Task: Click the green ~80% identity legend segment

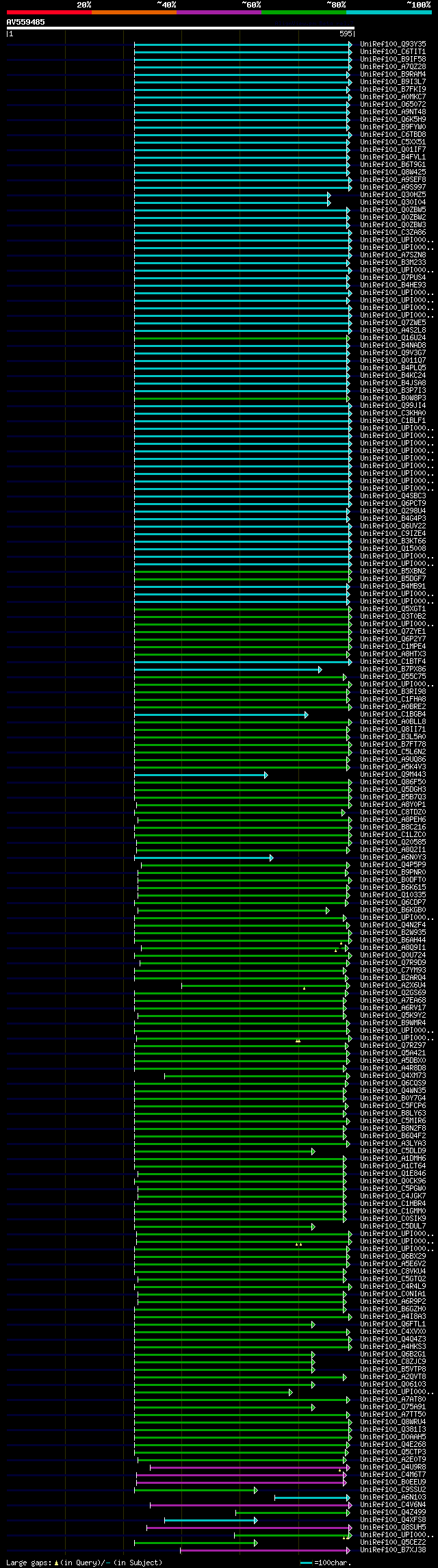Action: point(304,12)
